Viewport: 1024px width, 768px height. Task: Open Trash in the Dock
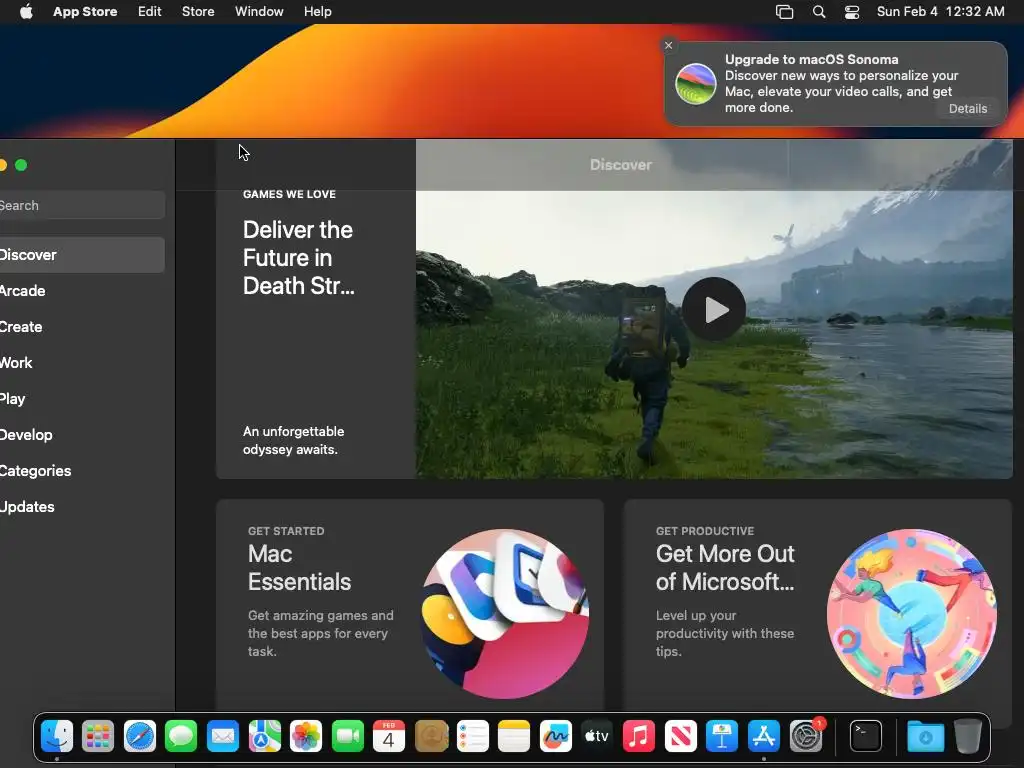[968, 737]
